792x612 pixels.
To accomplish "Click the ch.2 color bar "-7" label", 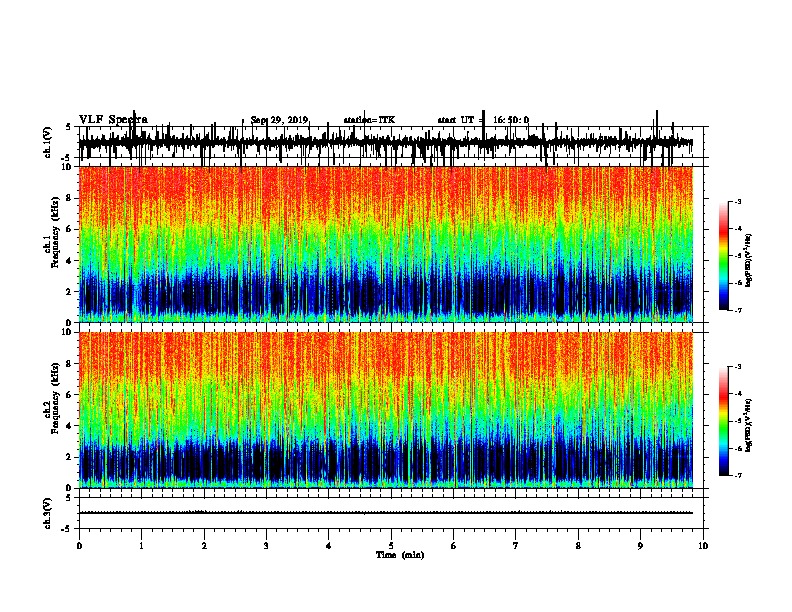I will [x=737, y=475].
